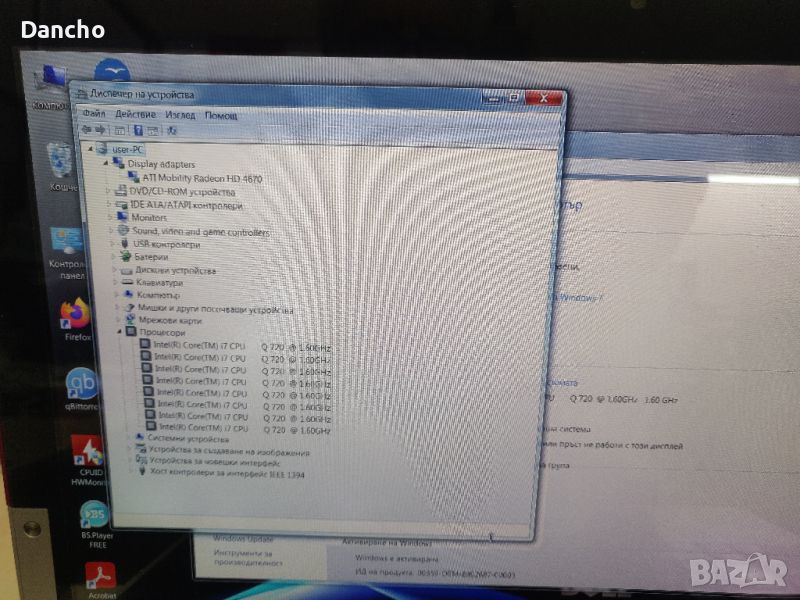800x600 pixels.
Task: Expand USB контролери category
Action: [112, 244]
